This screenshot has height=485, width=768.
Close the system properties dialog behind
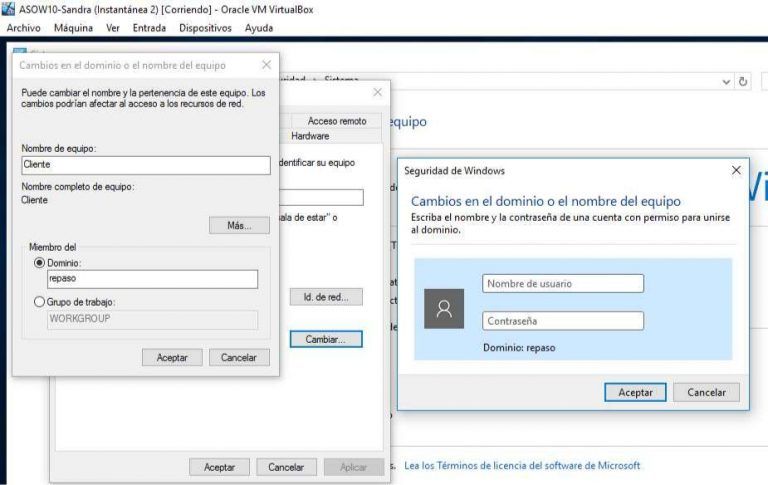tap(377, 92)
